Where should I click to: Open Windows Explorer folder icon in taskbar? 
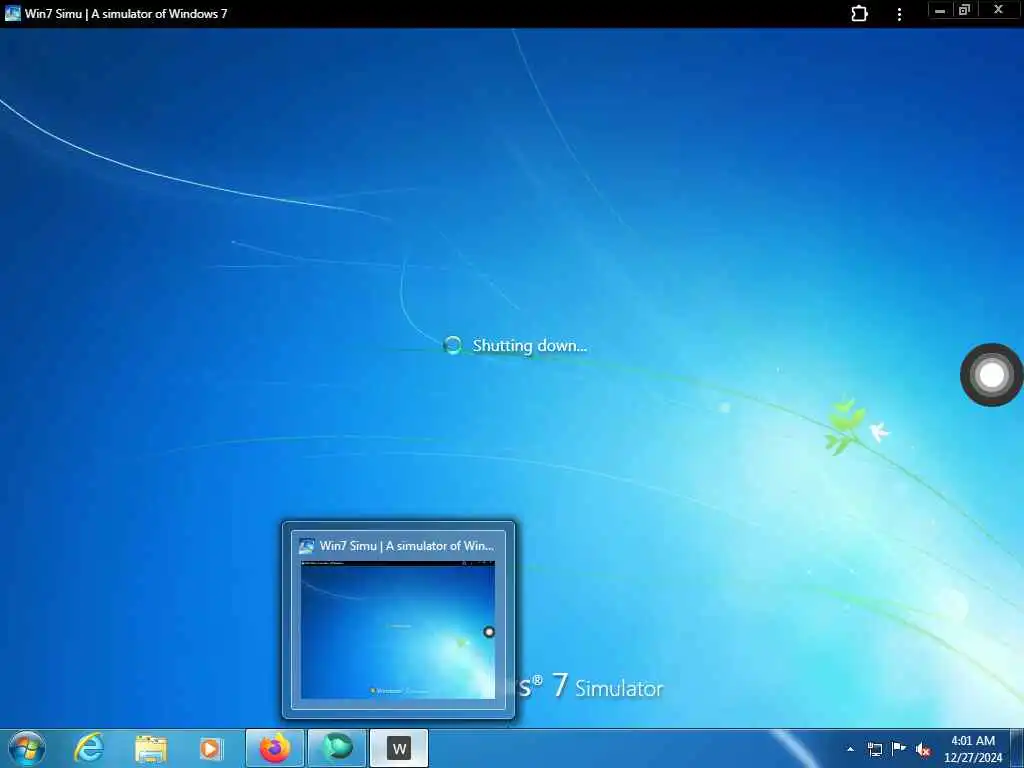(x=151, y=748)
